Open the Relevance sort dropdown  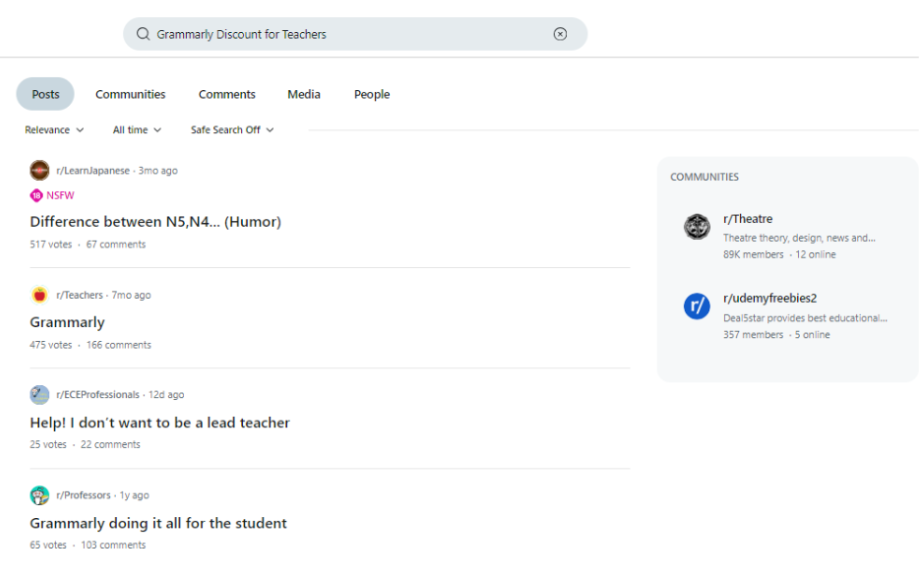54,130
